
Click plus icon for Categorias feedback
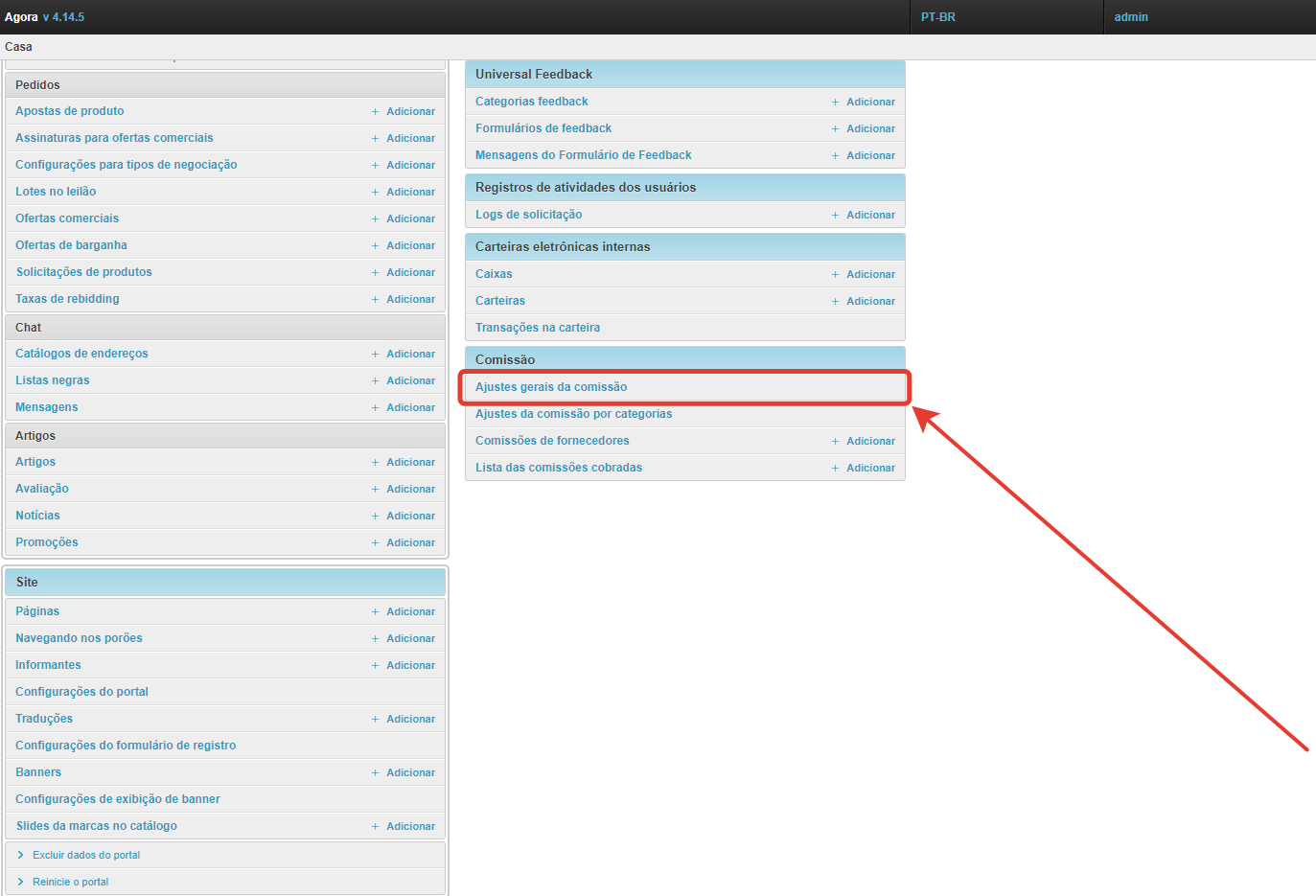tap(835, 103)
